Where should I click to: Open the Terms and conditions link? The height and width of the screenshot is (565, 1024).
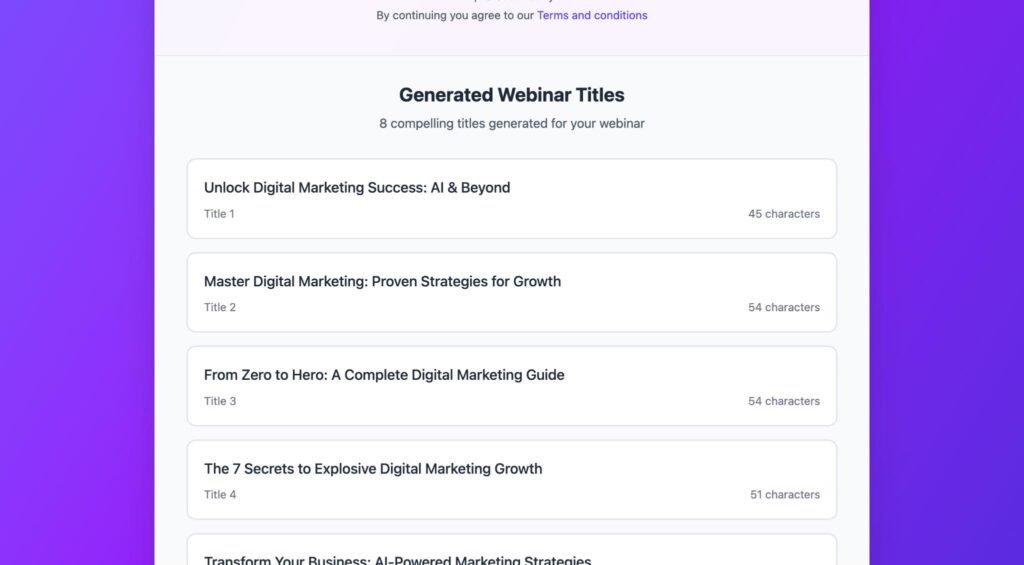tap(592, 15)
